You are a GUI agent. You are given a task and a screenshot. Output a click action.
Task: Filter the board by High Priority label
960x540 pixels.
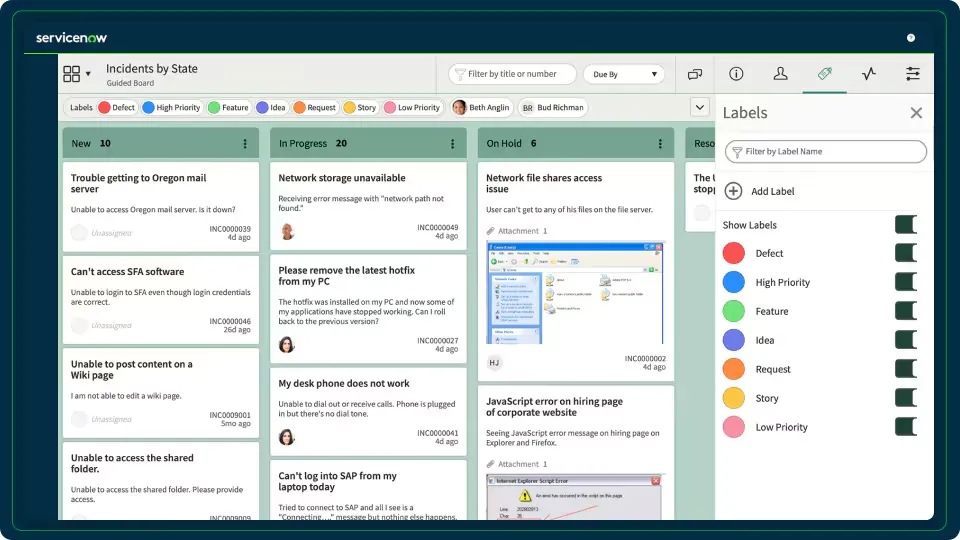click(171, 108)
